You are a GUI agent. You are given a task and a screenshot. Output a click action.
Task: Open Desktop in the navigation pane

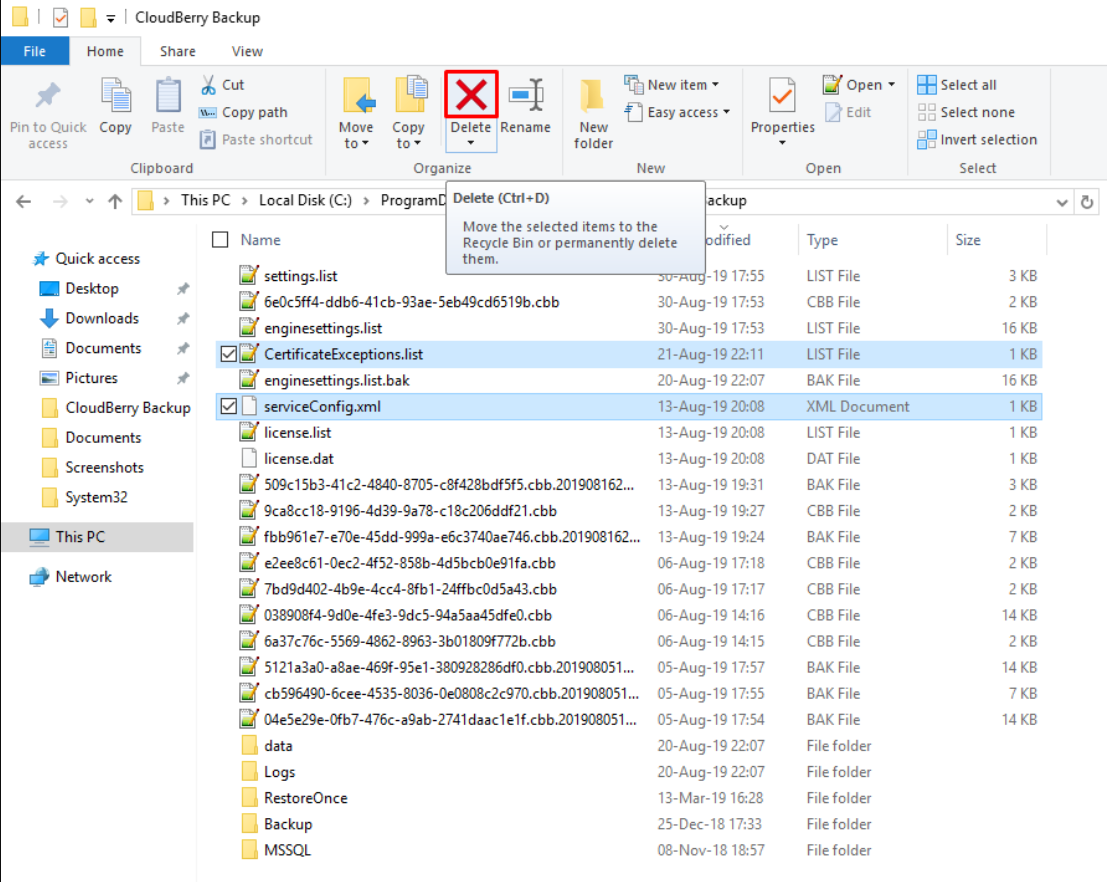coord(92,289)
